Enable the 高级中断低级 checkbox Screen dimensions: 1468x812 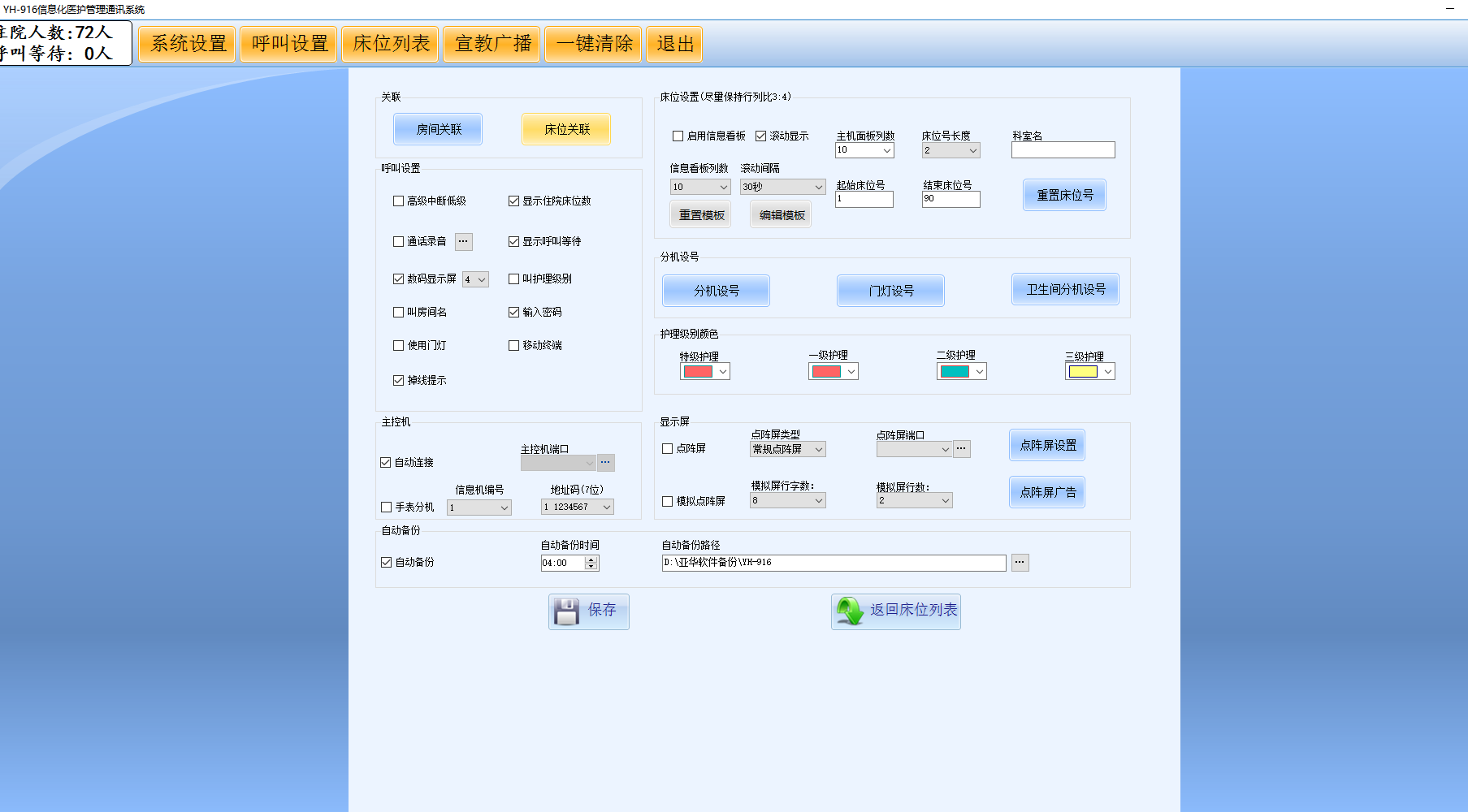coord(399,201)
